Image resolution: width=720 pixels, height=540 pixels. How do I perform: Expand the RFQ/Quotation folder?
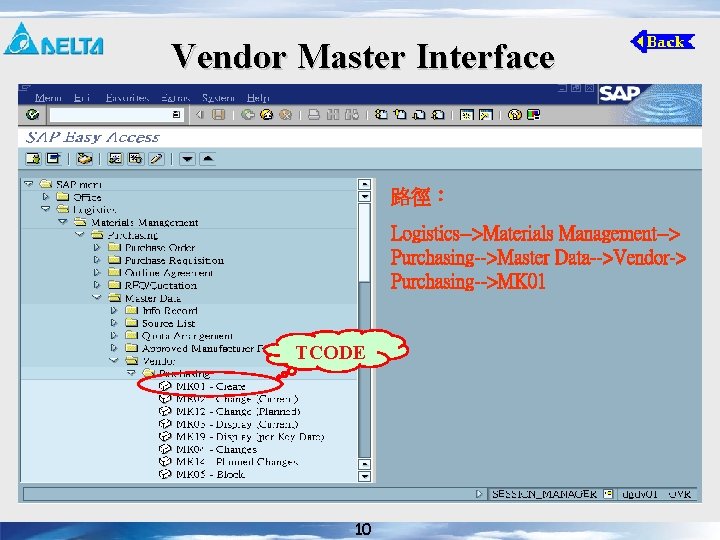coord(96,285)
